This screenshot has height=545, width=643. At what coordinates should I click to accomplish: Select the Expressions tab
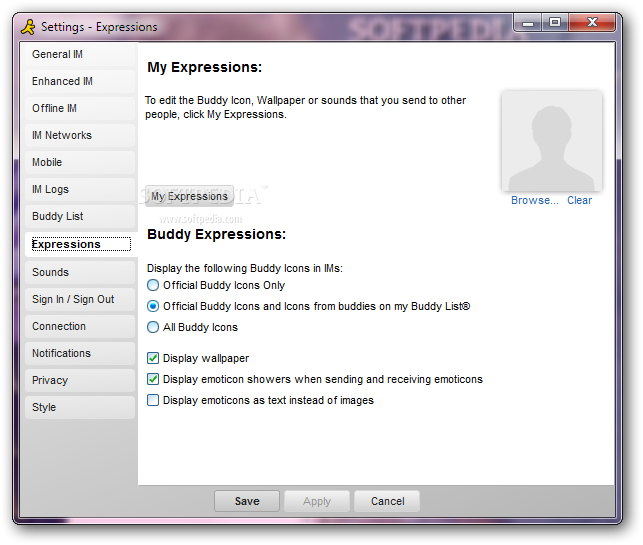tap(81, 244)
